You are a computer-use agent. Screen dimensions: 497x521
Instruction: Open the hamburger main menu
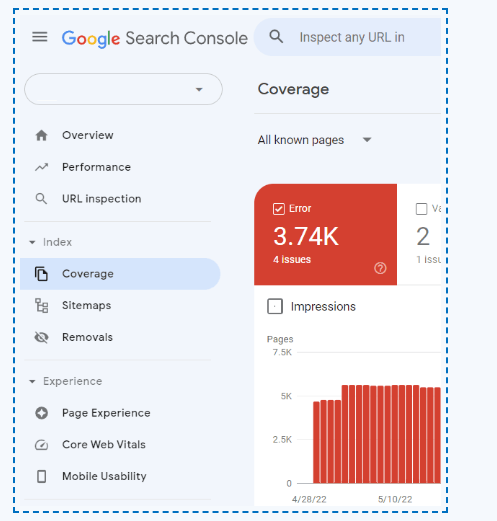click(x=40, y=37)
